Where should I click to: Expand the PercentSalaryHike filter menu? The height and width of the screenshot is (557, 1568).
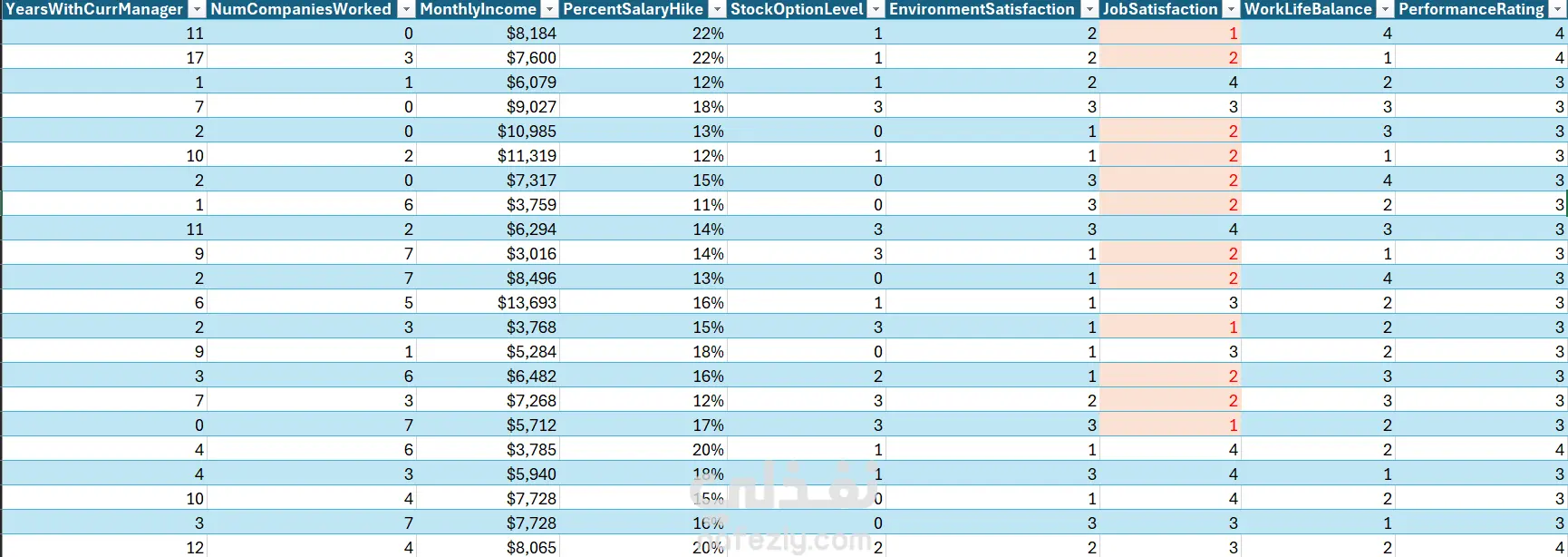(717, 9)
